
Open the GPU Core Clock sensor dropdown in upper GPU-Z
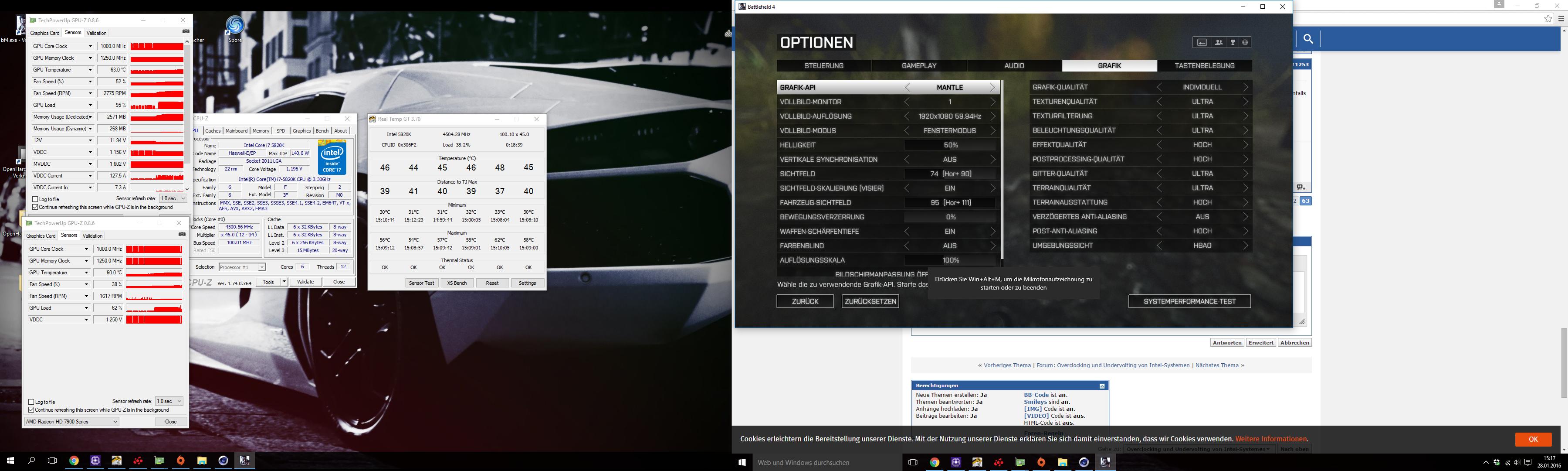point(91,46)
